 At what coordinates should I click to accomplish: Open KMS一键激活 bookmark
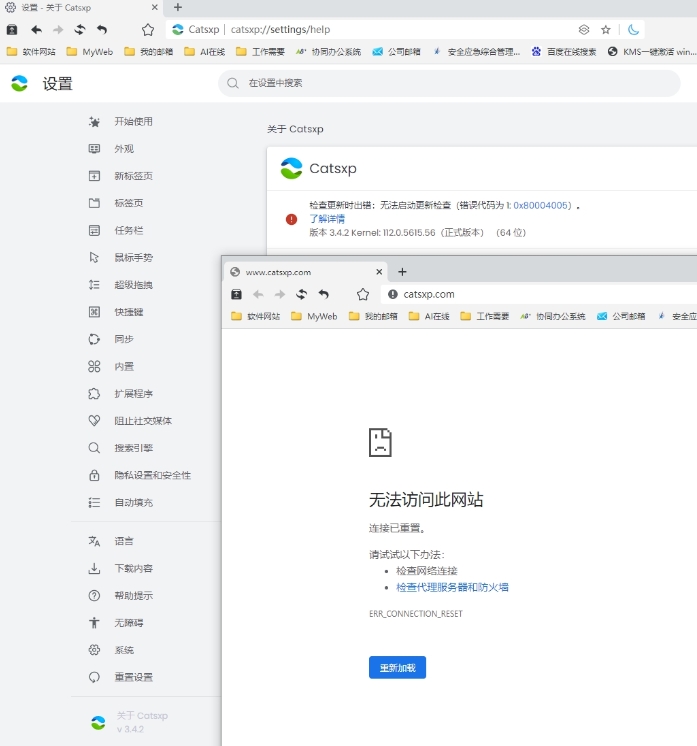coord(652,52)
